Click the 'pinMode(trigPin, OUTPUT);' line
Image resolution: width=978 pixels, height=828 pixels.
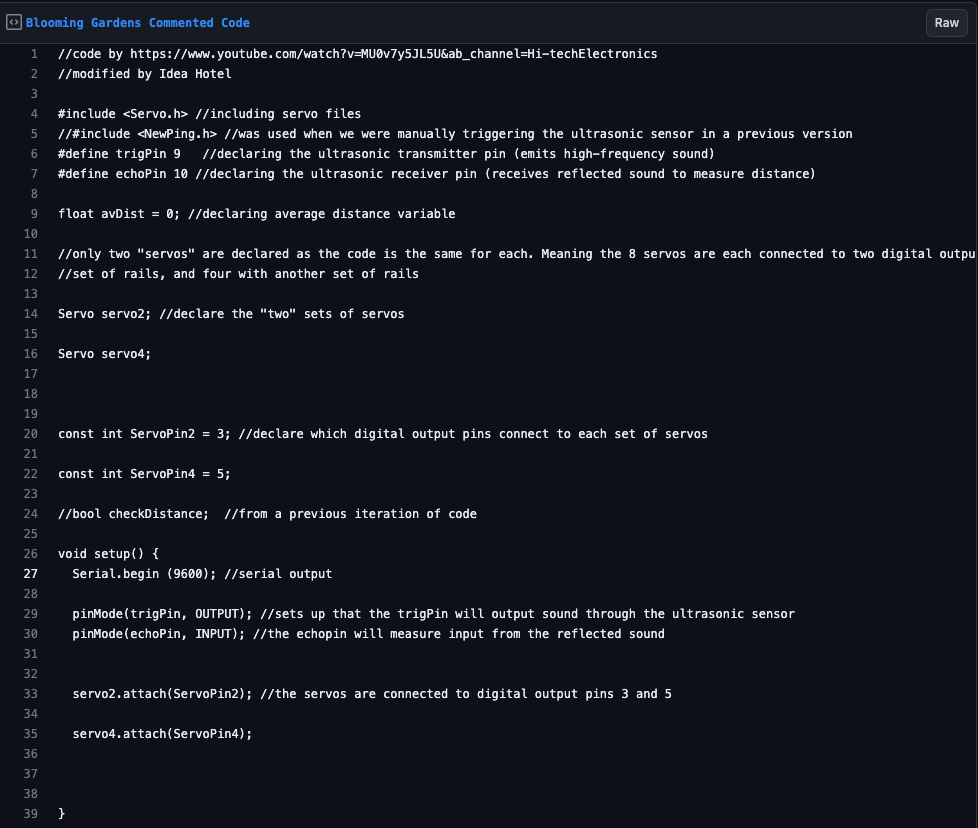click(x=433, y=614)
